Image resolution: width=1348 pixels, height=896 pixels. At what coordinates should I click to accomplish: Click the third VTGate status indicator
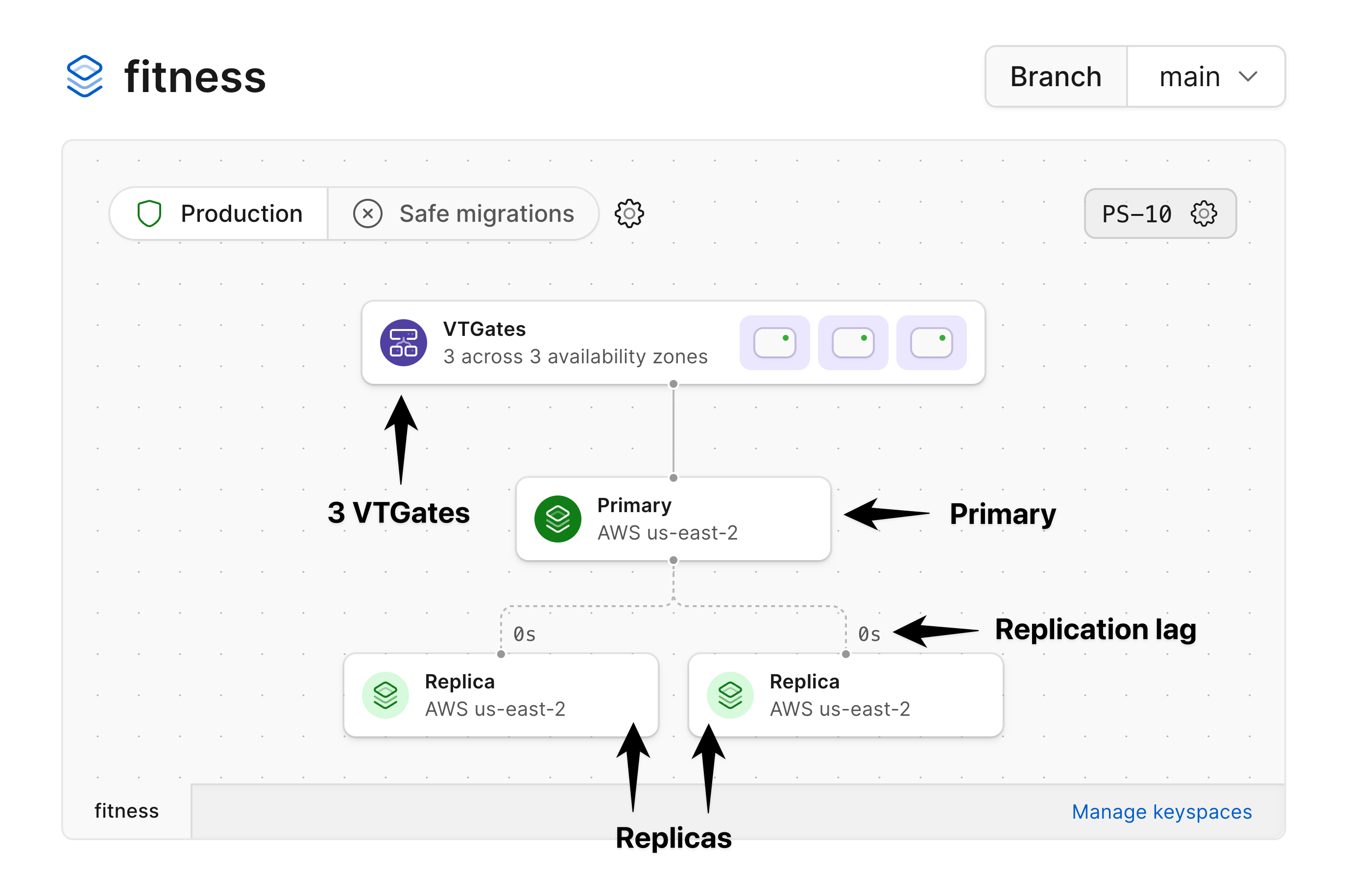tap(931, 343)
